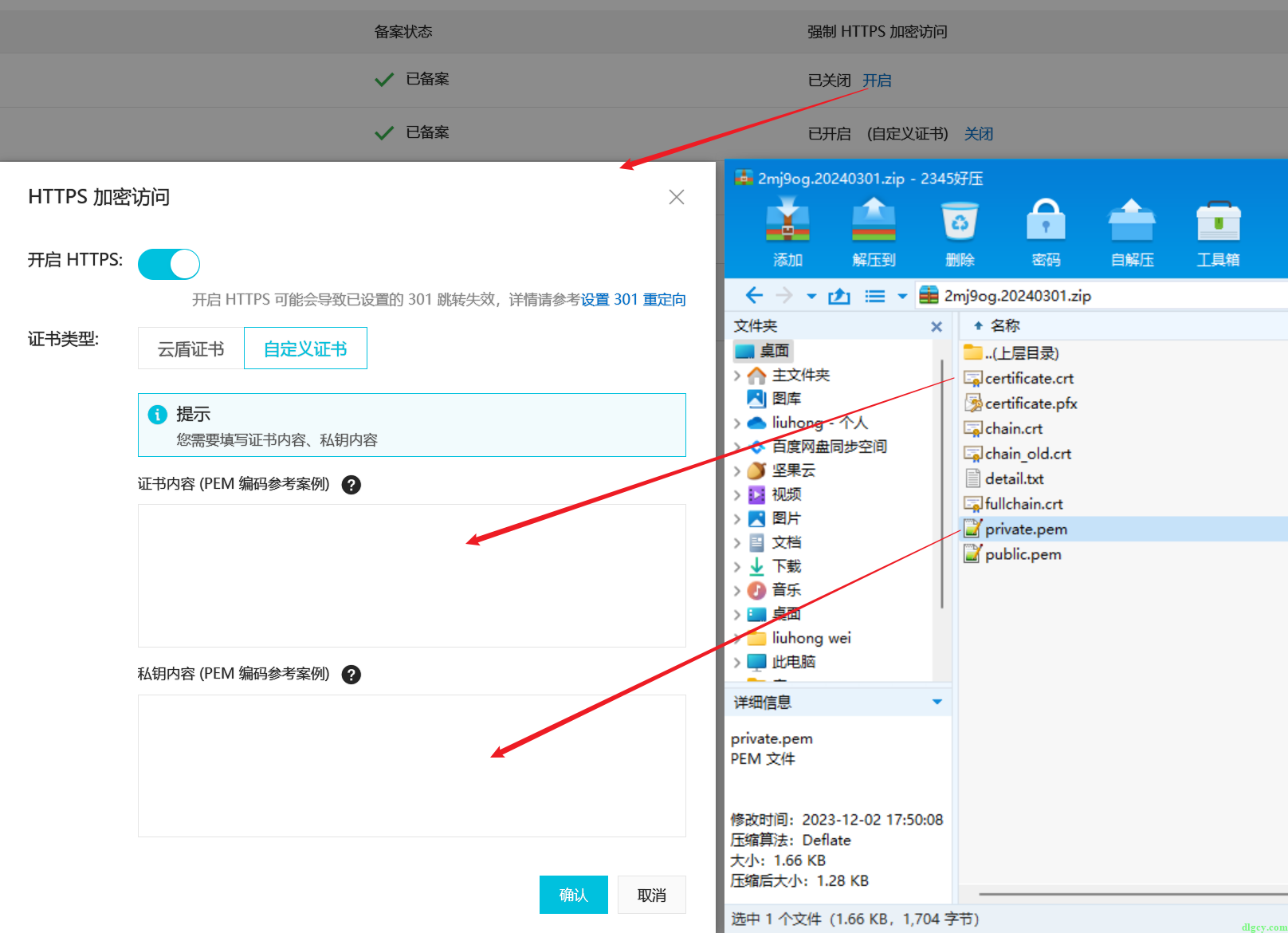1288x933 pixels.
Task: Click the 2mj9og.20240301.zip address path
Action: point(1017,296)
